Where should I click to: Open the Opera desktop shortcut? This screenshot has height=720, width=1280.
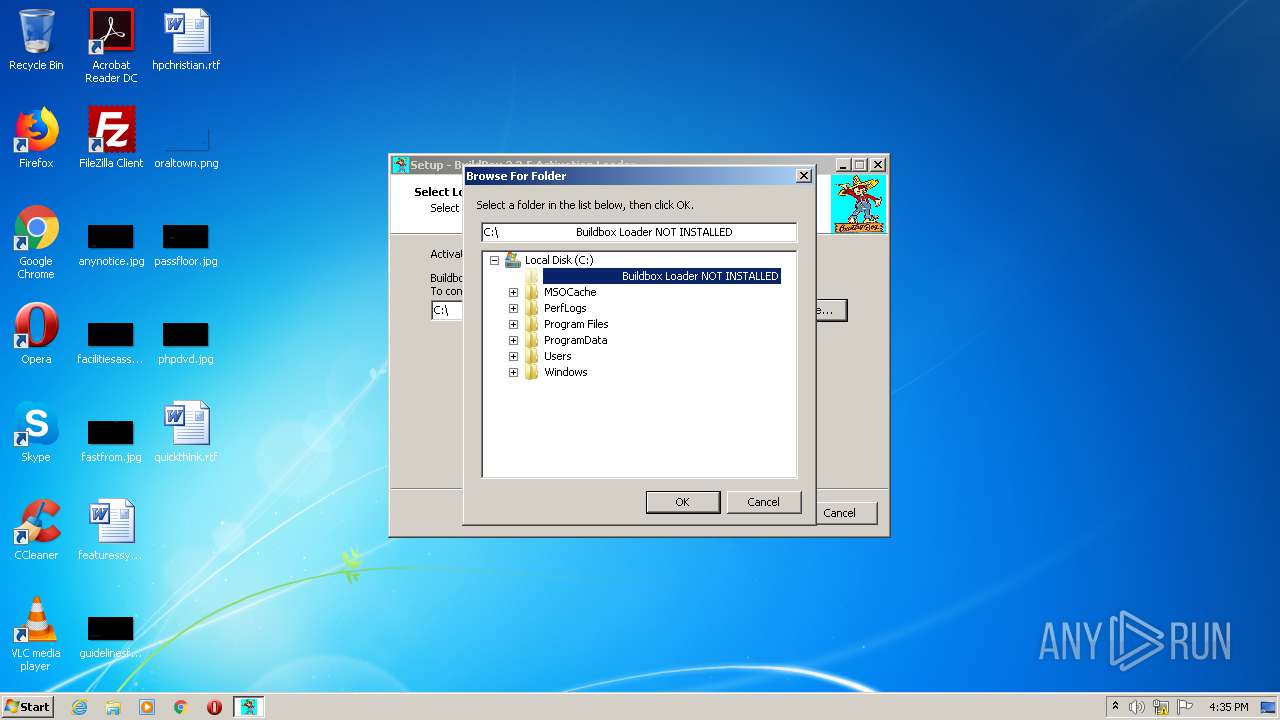click(36, 334)
